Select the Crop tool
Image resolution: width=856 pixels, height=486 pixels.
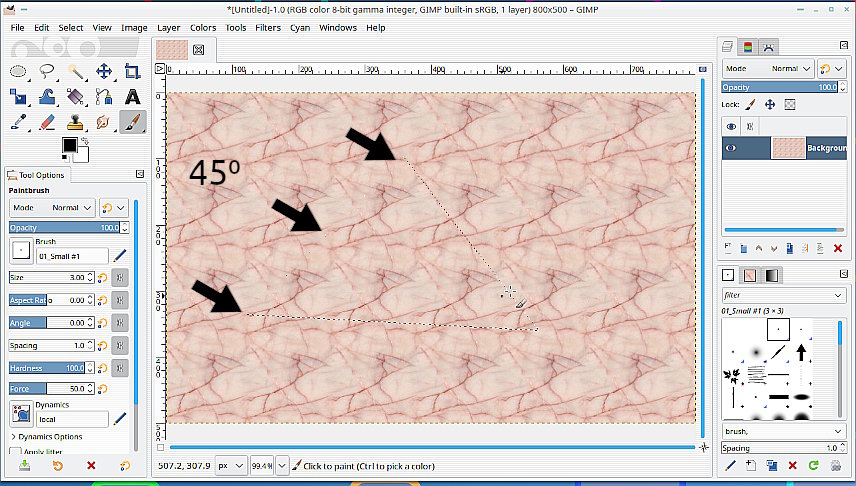[x=132, y=71]
